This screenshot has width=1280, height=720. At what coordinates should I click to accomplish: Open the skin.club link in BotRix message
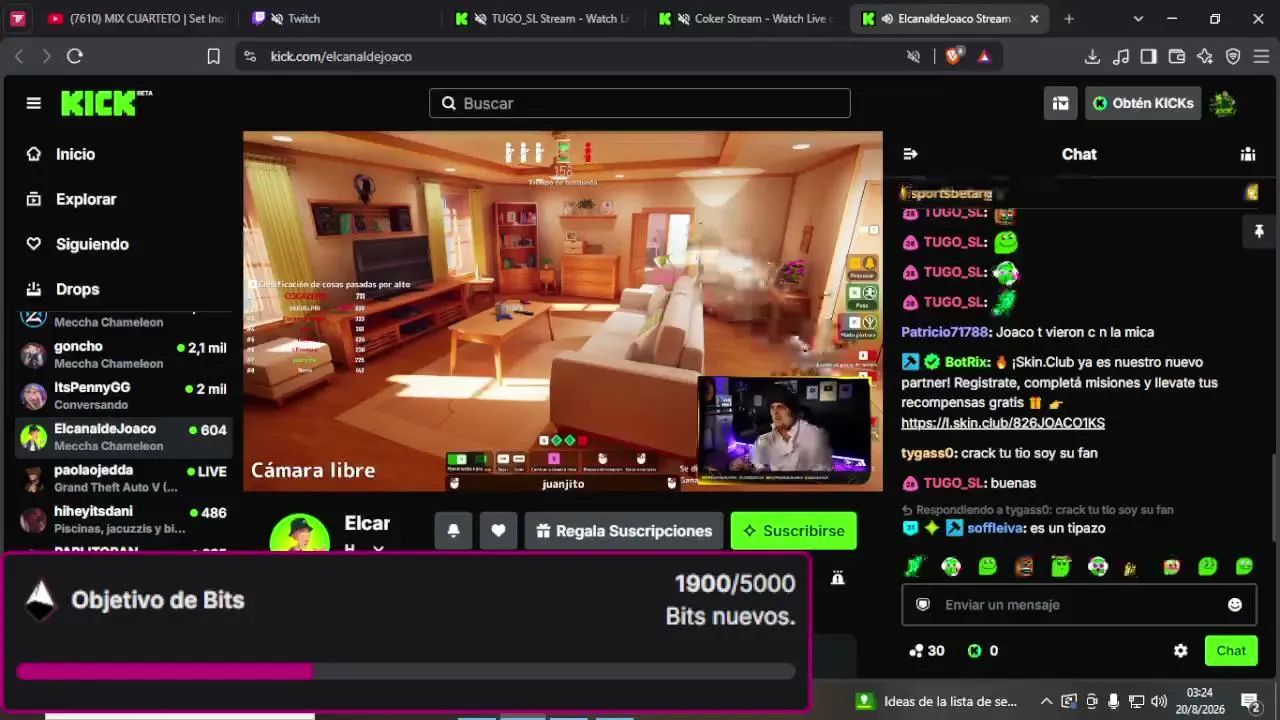pyautogui.click(x=1003, y=423)
